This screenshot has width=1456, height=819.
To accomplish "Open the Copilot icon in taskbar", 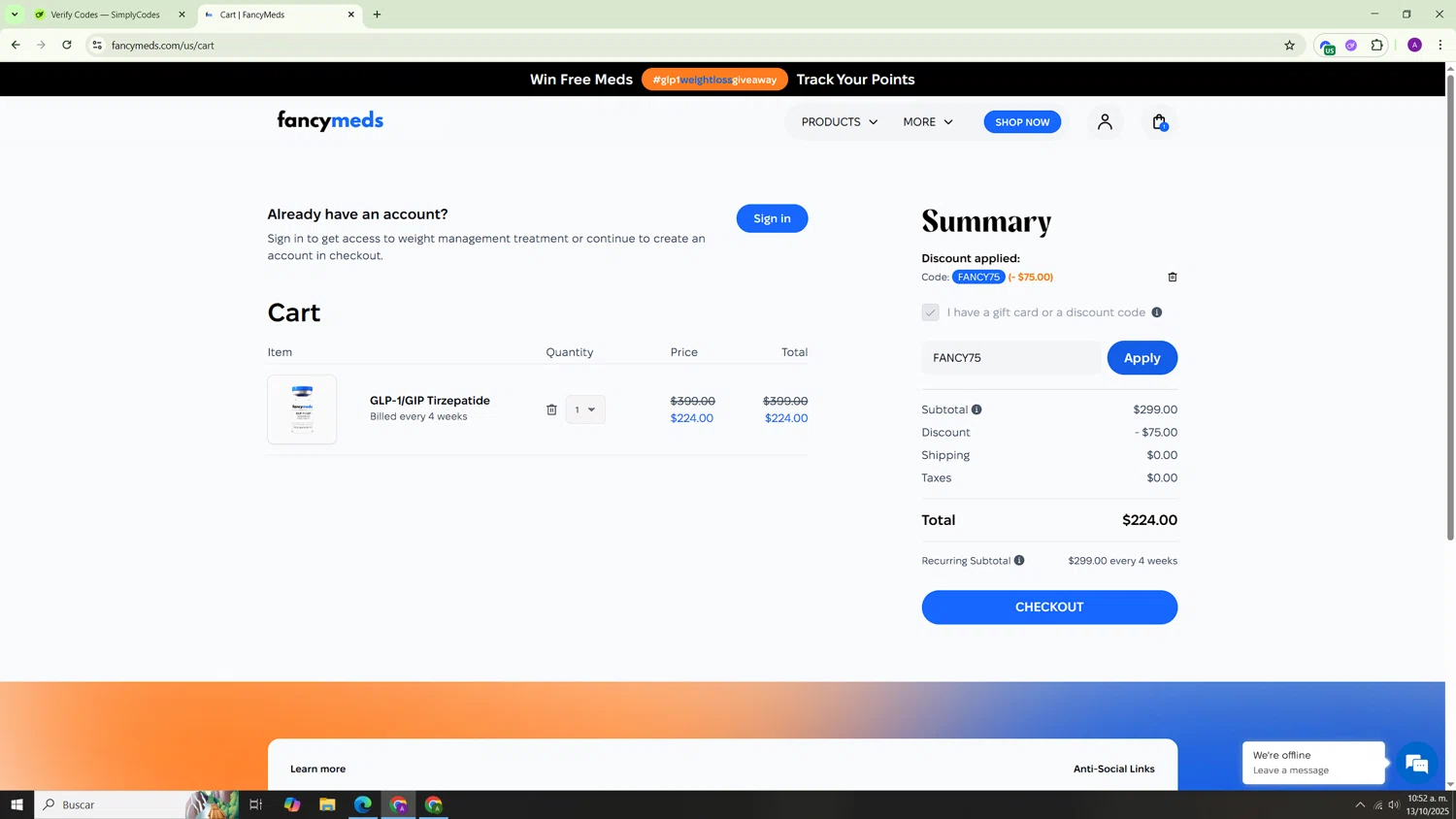I will 292,804.
